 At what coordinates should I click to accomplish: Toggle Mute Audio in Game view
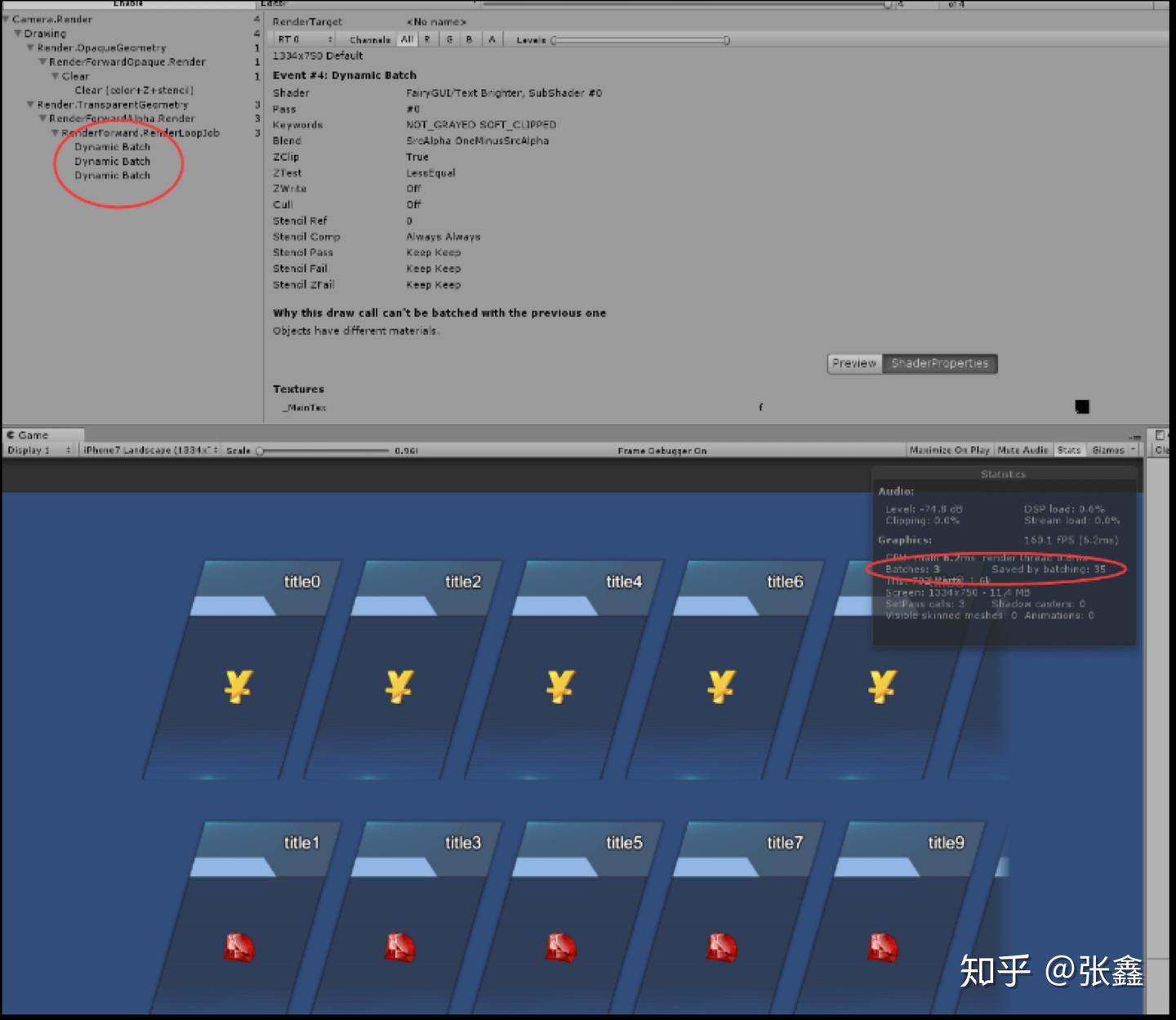point(1023,450)
